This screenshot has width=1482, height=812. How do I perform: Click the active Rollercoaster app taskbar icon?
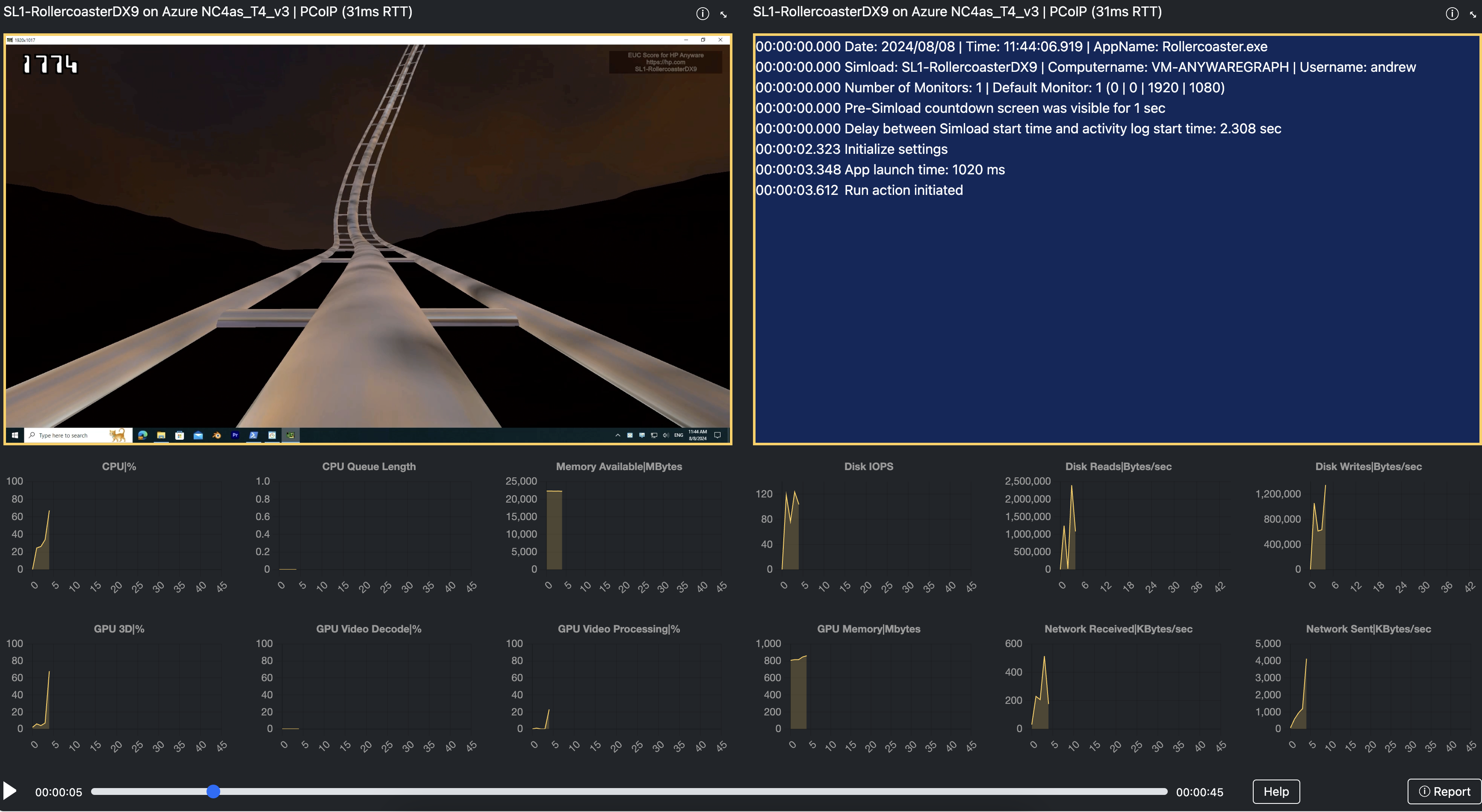(290, 435)
